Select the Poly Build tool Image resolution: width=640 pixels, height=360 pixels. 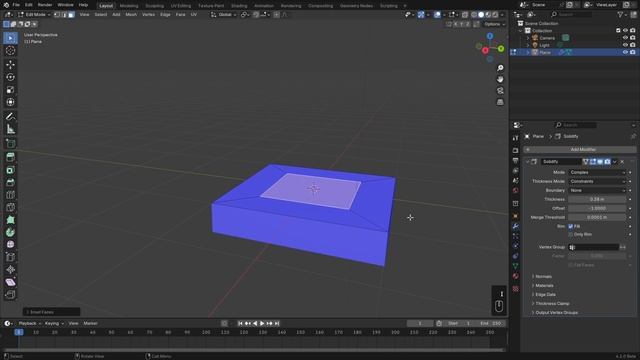click(x=10, y=220)
